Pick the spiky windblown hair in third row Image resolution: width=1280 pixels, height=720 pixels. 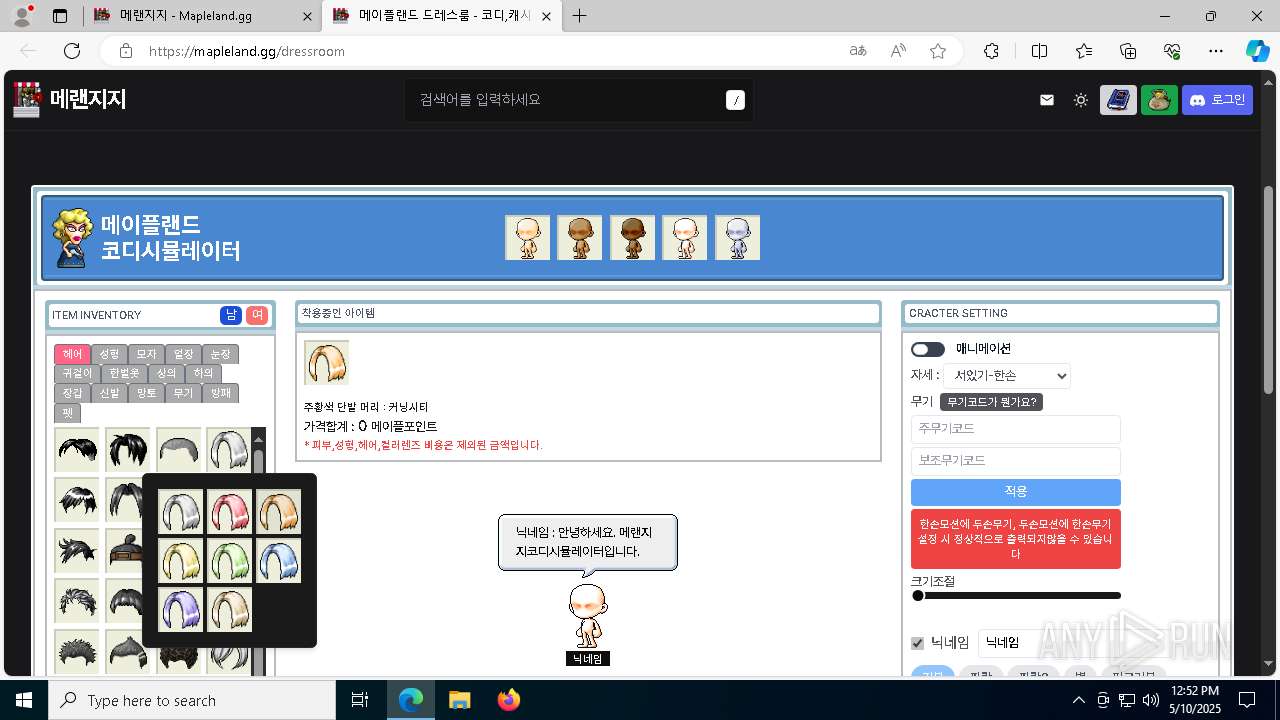coord(77,550)
